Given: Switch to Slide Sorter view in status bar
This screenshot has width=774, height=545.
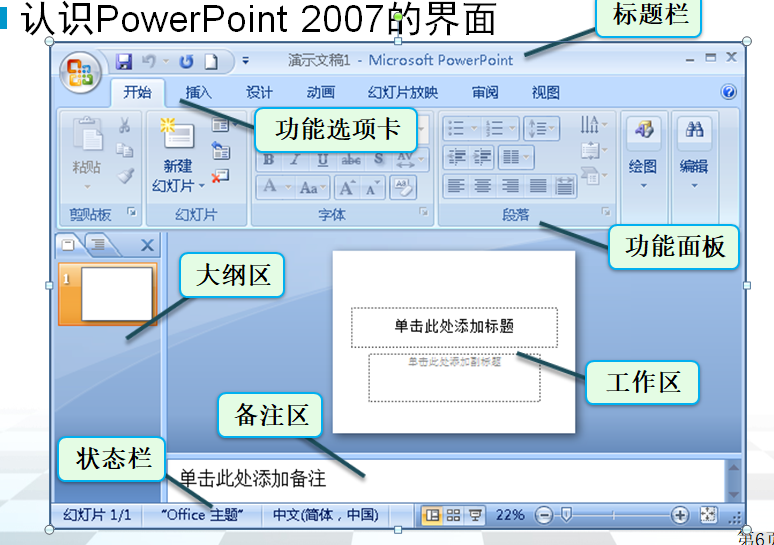Looking at the screenshot, I should coord(453,515).
